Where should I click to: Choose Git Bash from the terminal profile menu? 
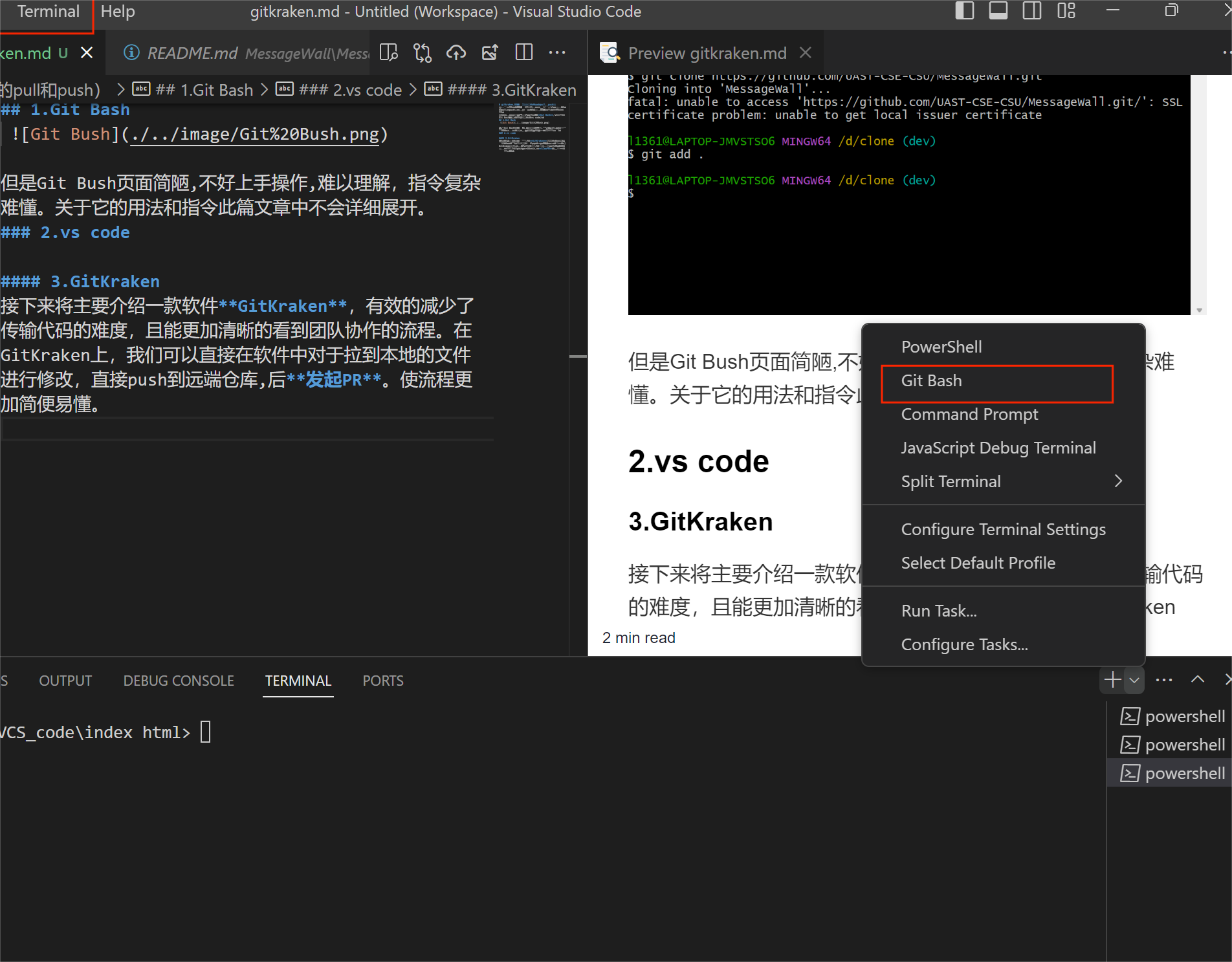[1004, 380]
